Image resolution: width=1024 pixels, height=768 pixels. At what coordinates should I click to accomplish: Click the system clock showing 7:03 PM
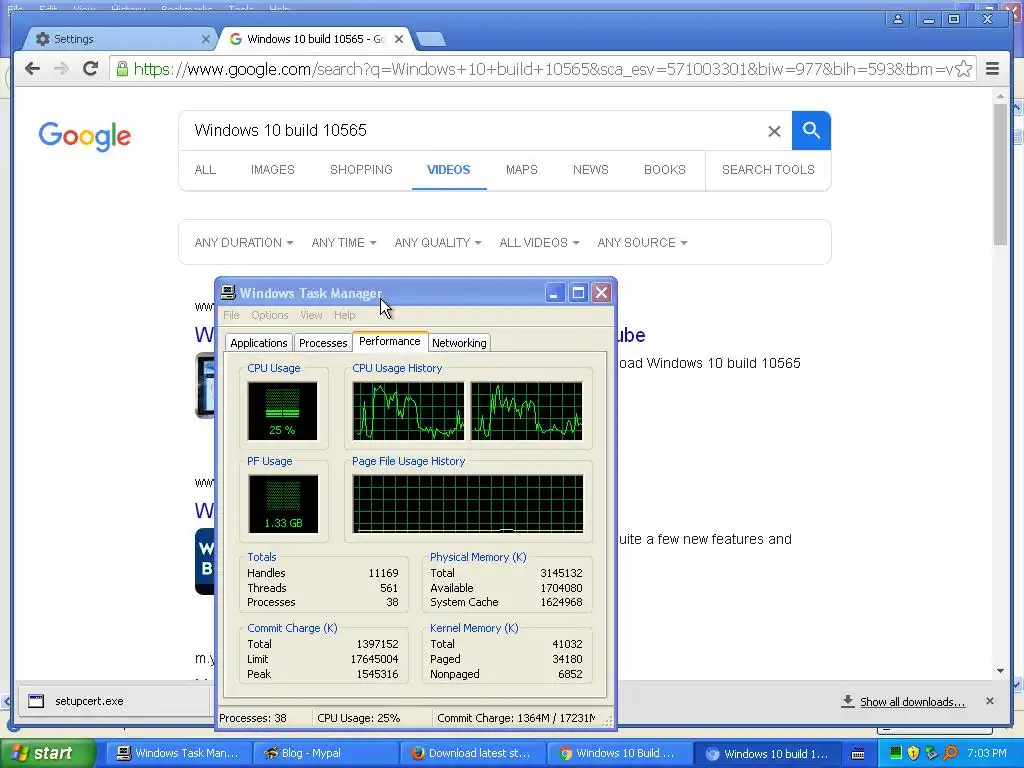(986, 754)
